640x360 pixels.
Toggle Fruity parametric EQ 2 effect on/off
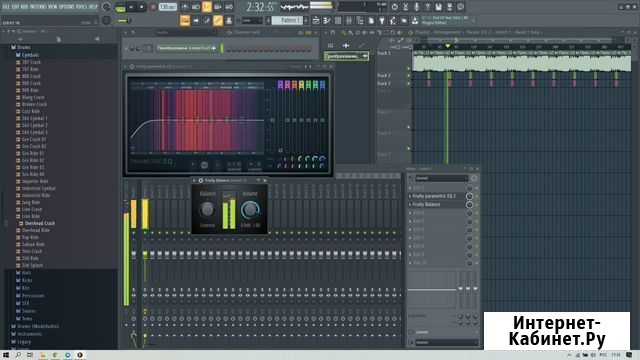tap(469, 196)
